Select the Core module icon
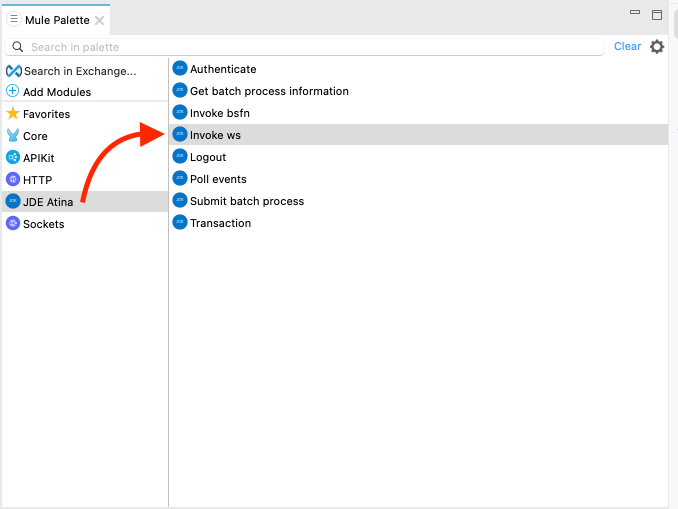 click(13, 136)
